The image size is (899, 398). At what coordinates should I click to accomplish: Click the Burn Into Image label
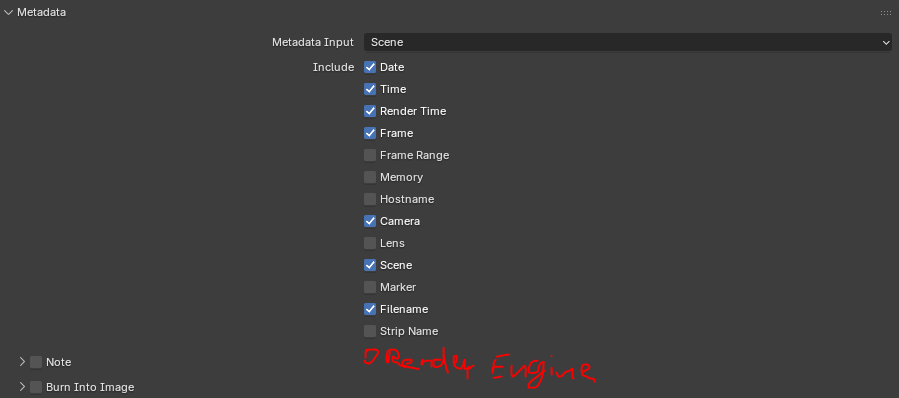[90, 387]
